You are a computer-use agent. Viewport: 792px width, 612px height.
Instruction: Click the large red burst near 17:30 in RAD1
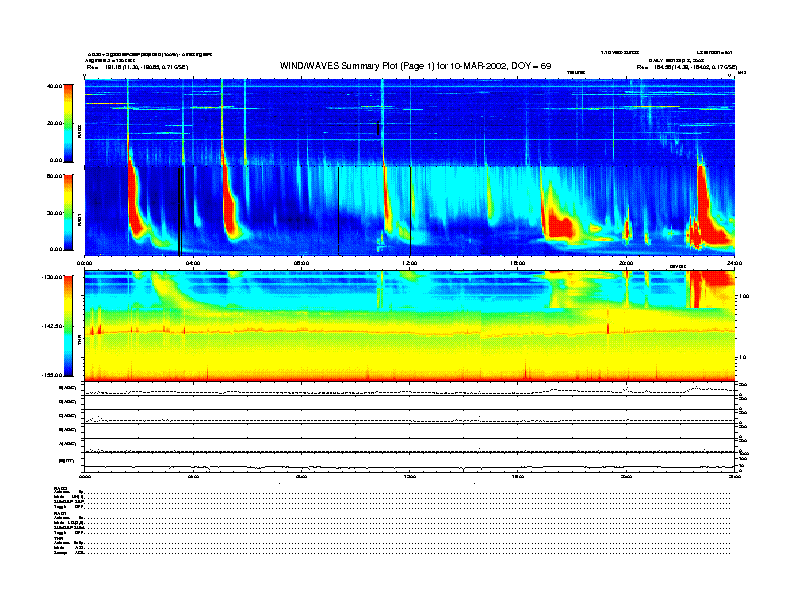point(558,225)
